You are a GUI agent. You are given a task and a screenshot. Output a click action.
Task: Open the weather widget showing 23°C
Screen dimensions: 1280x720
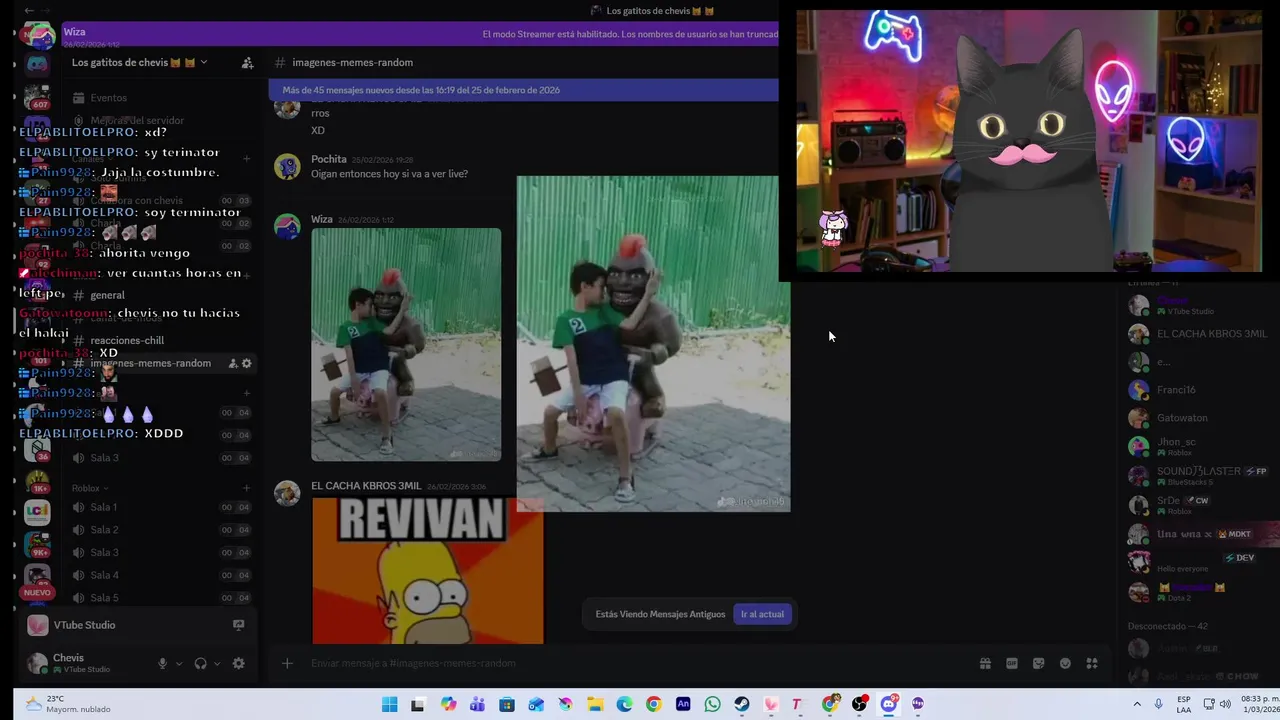click(x=67, y=704)
